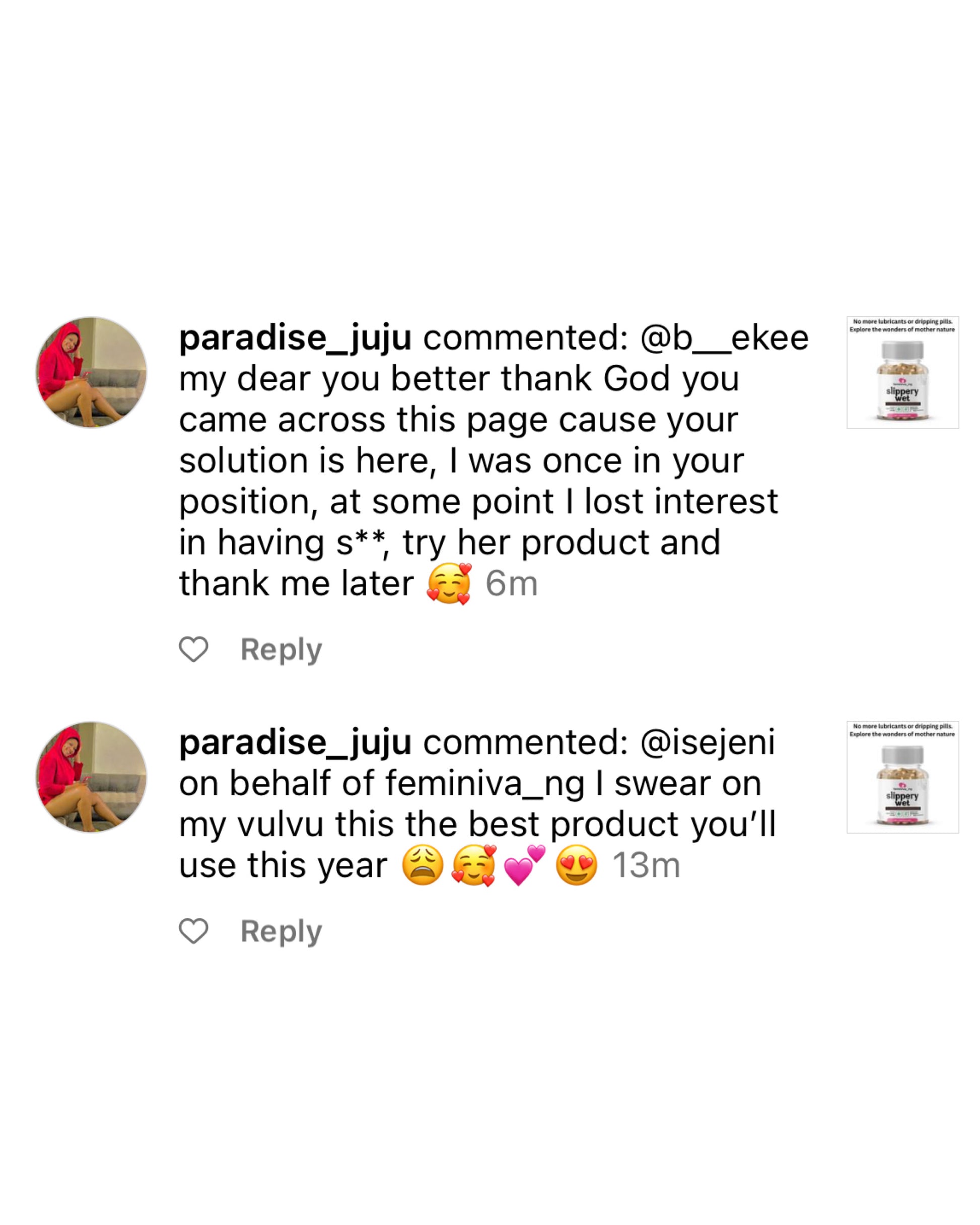
Task: Tap the weary face emoji in second comment
Action: pos(423,865)
